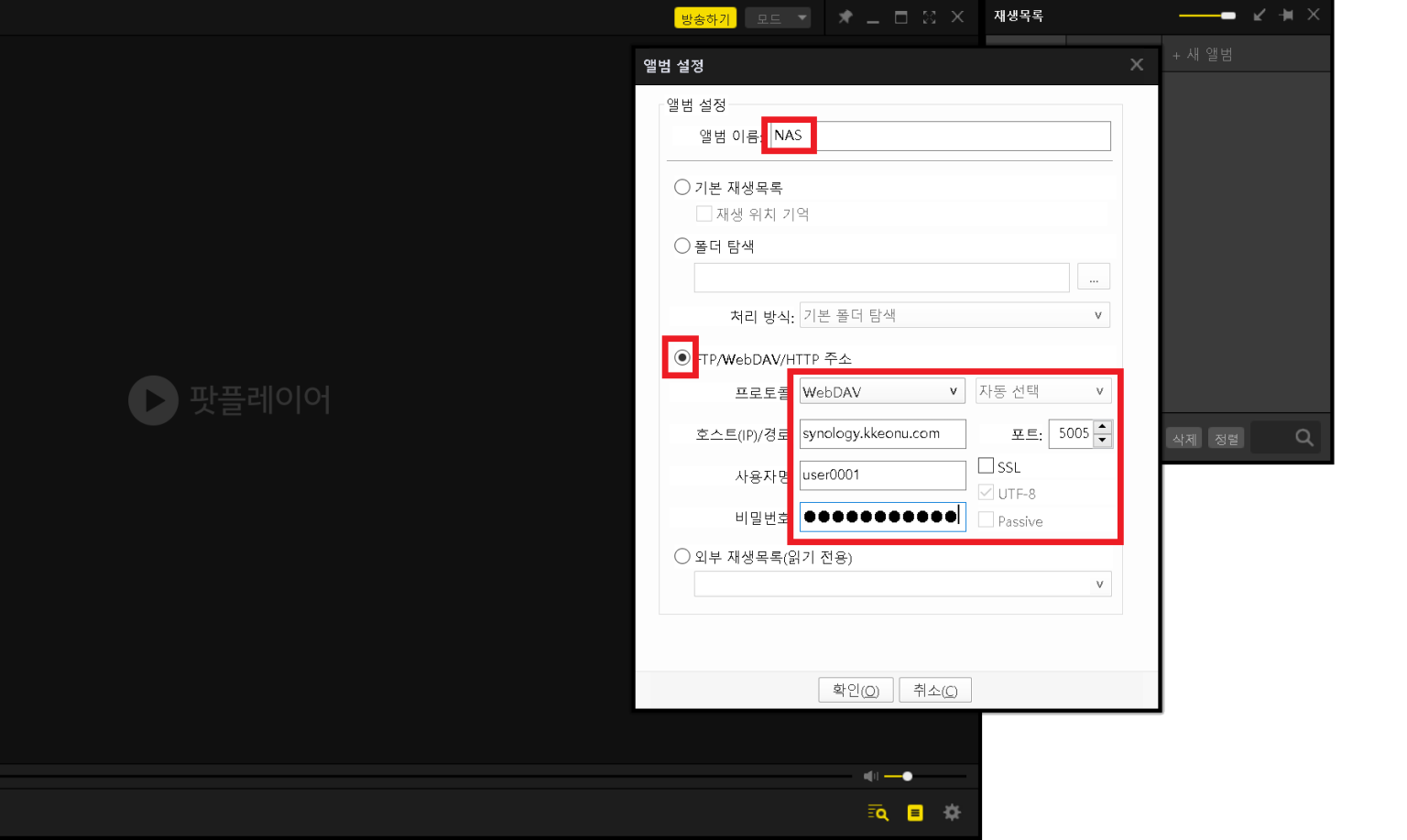Adjust the volume slider
The image size is (1407, 840).
[924, 776]
